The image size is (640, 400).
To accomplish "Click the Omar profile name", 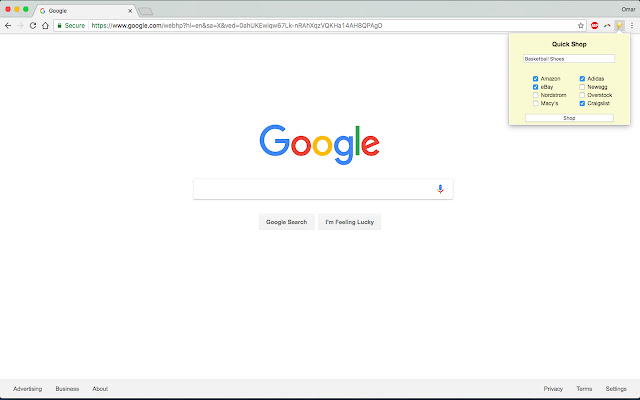I will 628,9.
